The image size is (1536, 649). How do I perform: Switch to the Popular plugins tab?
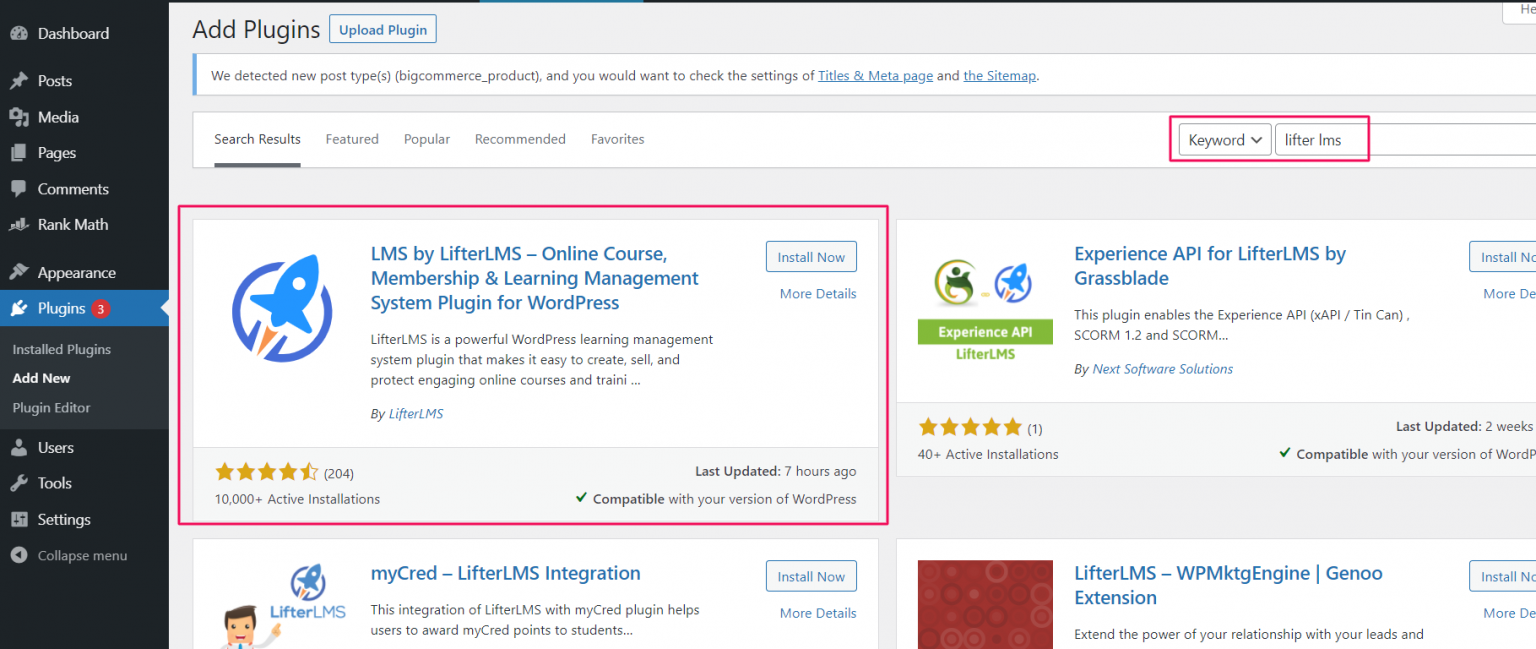coord(427,139)
